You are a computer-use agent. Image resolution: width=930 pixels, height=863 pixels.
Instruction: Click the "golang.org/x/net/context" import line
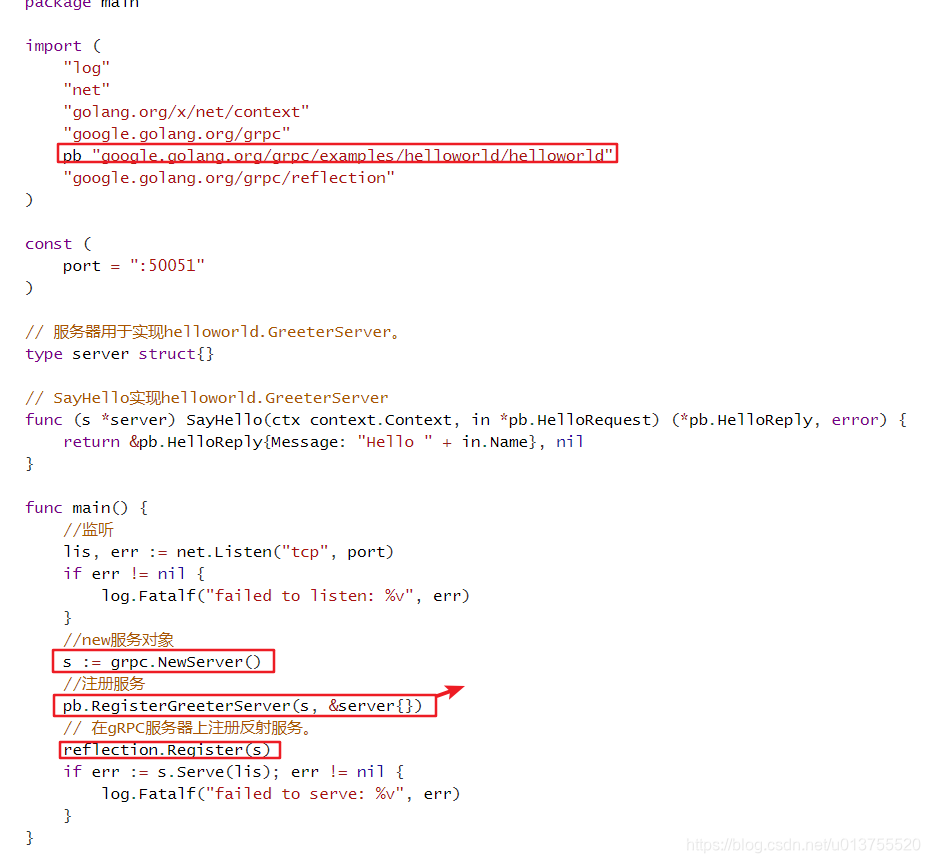[186, 112]
